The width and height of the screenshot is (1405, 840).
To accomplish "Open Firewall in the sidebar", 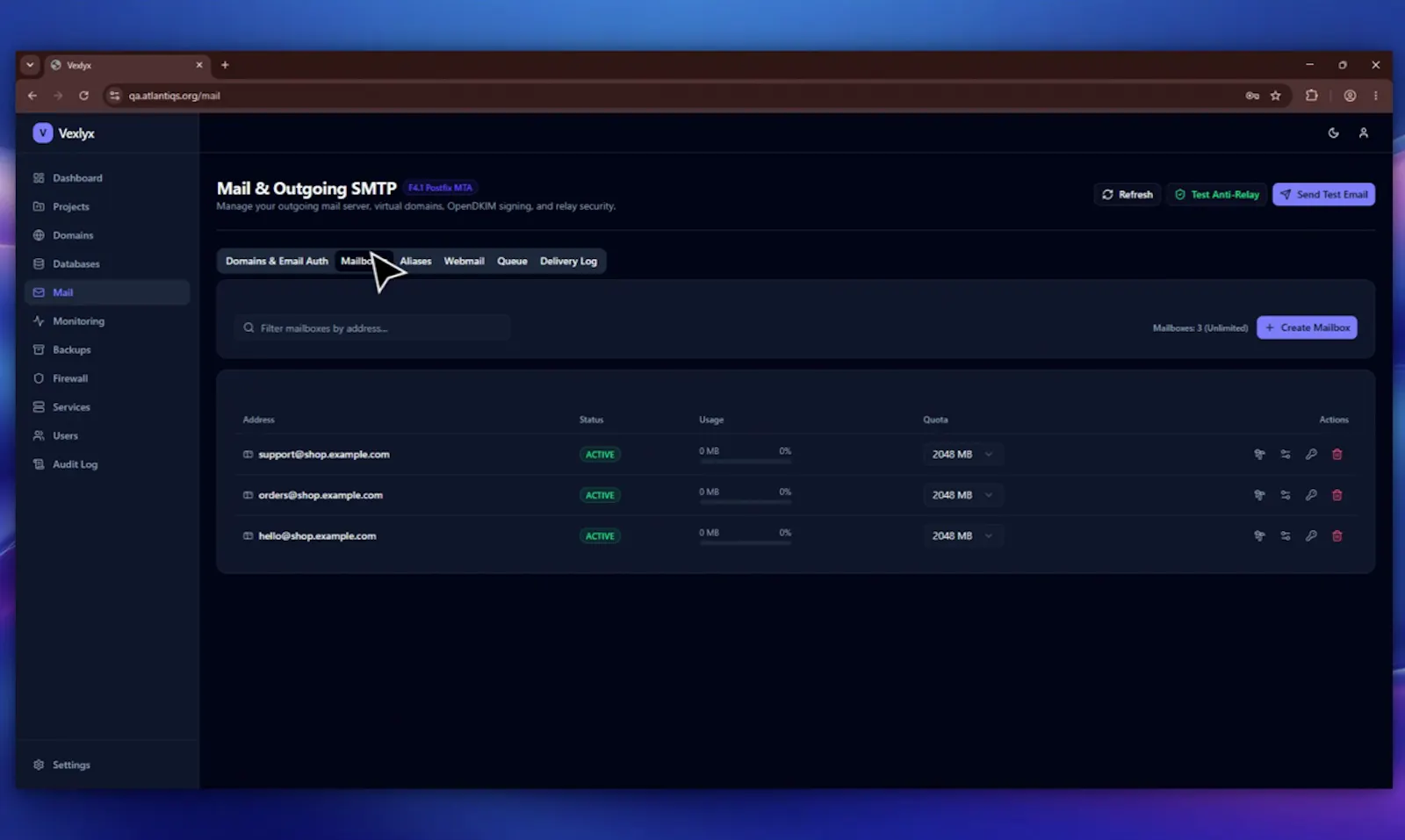I will 107,378.
